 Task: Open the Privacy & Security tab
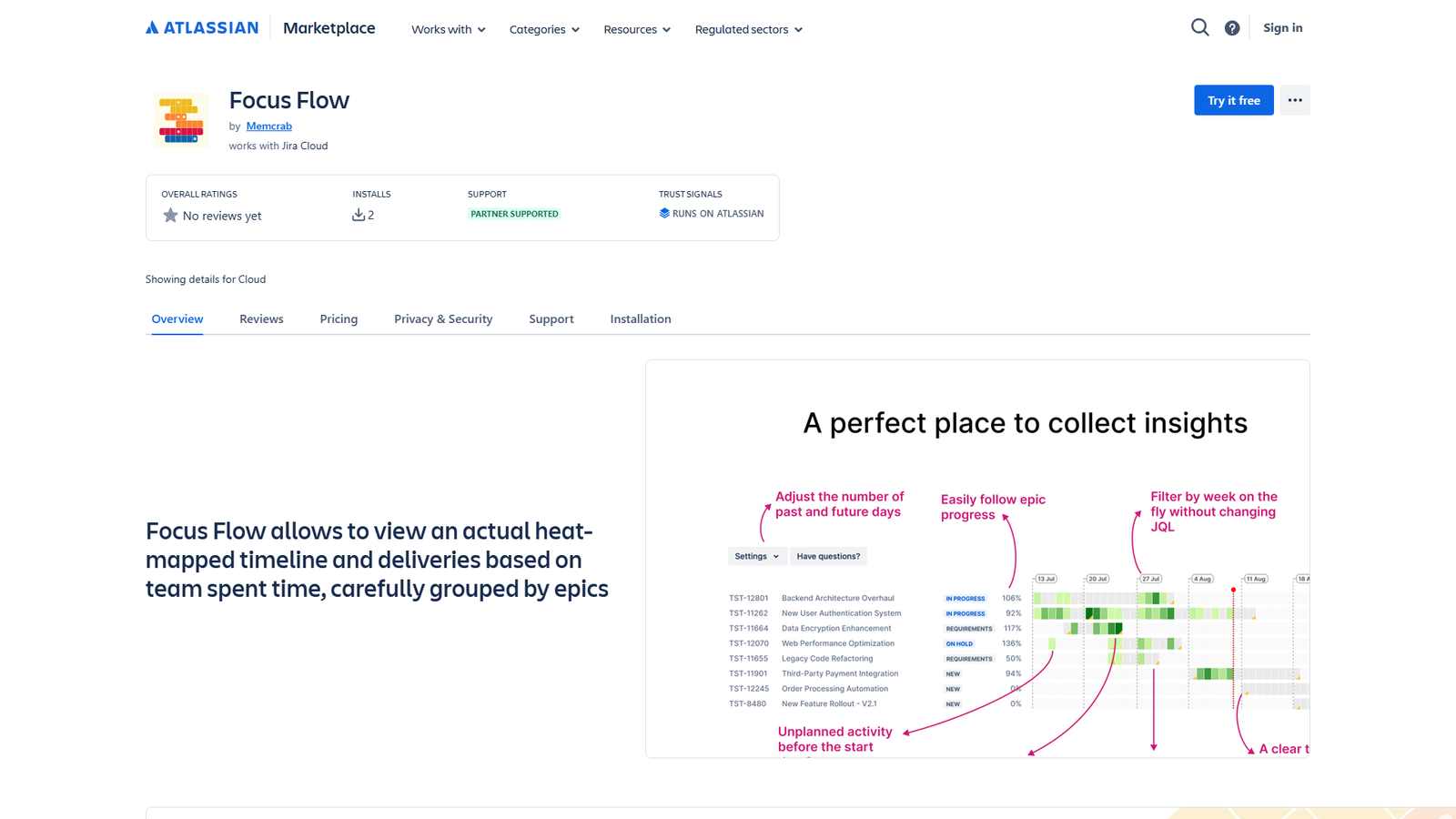pos(443,318)
